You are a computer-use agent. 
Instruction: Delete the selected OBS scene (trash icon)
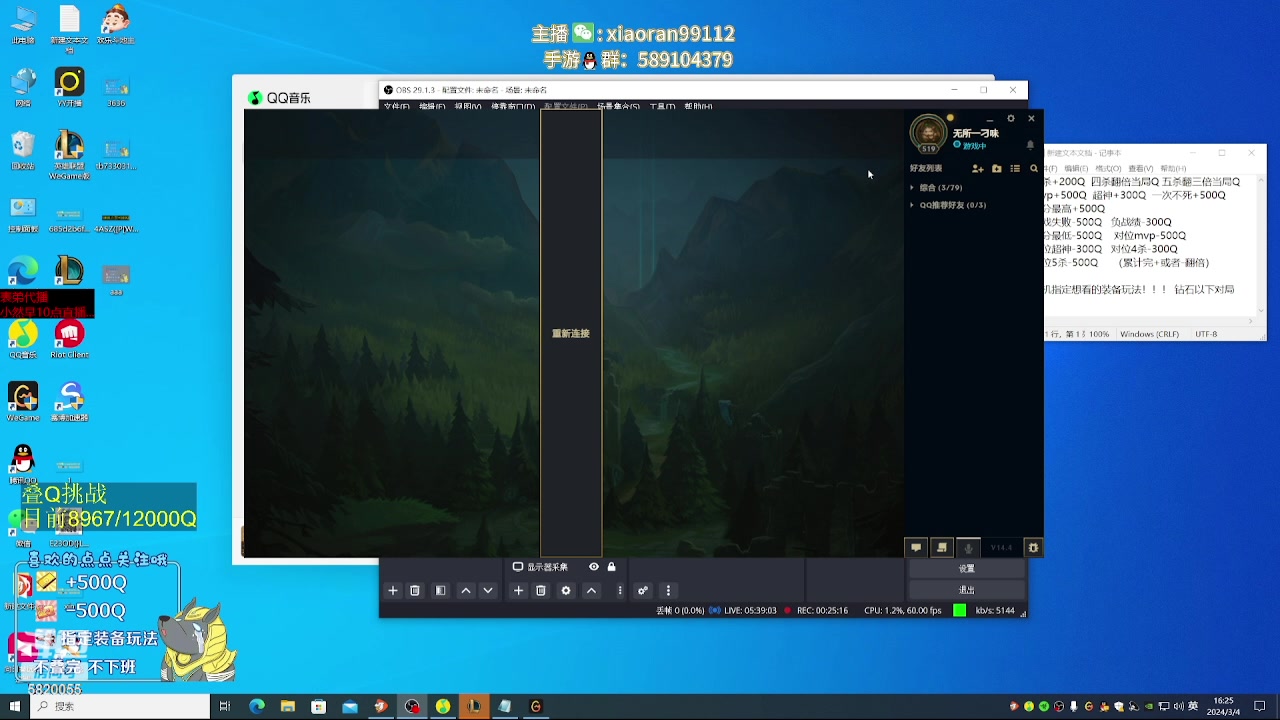click(x=415, y=591)
